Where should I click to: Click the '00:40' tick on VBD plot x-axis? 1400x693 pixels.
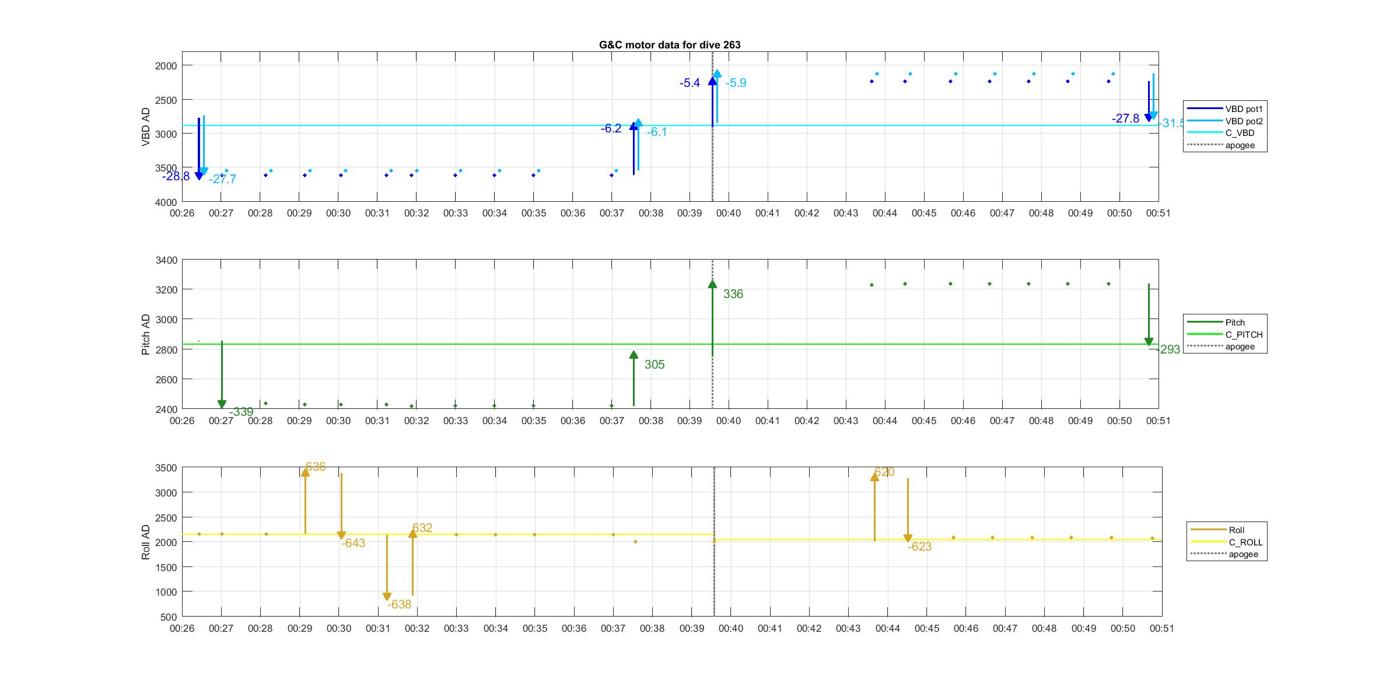coord(729,213)
